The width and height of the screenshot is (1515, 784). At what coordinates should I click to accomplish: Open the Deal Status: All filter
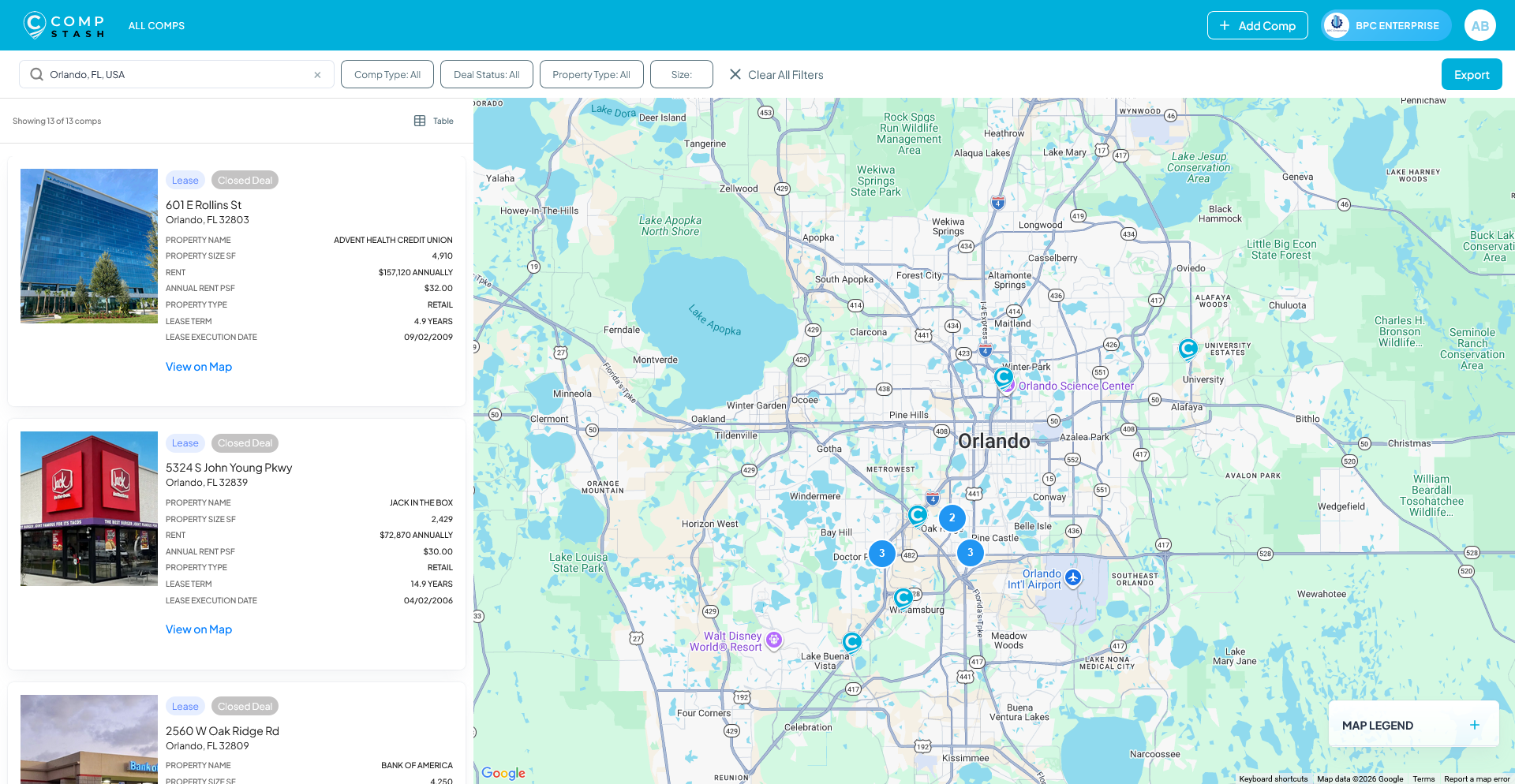[x=486, y=74]
